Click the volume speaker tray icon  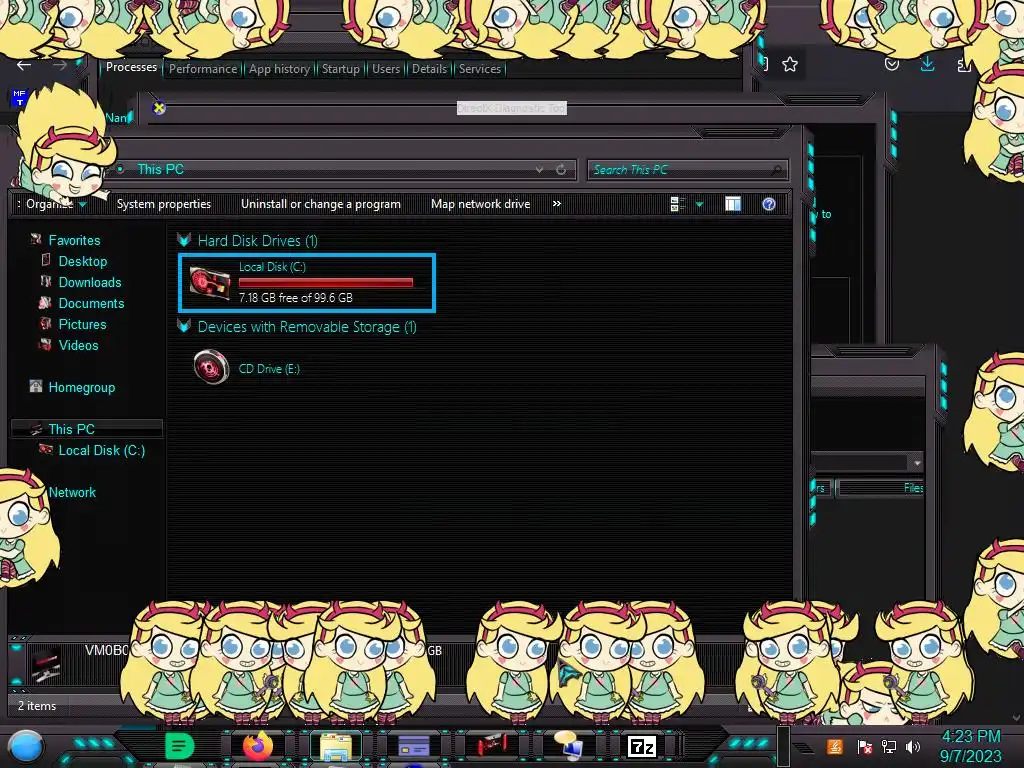tap(913, 747)
